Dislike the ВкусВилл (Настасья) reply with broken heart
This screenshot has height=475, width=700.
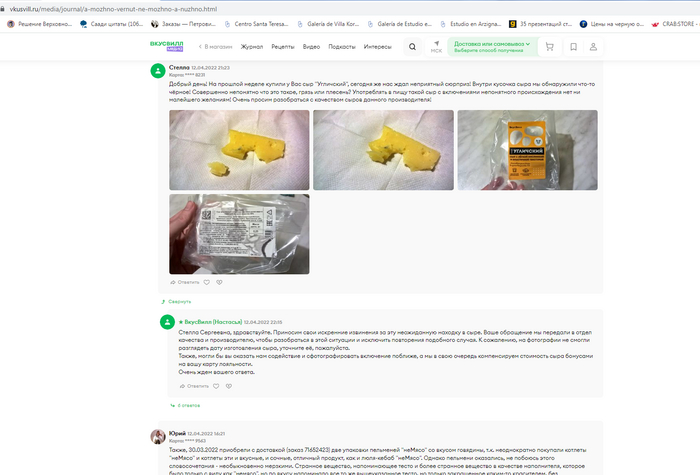point(229,386)
